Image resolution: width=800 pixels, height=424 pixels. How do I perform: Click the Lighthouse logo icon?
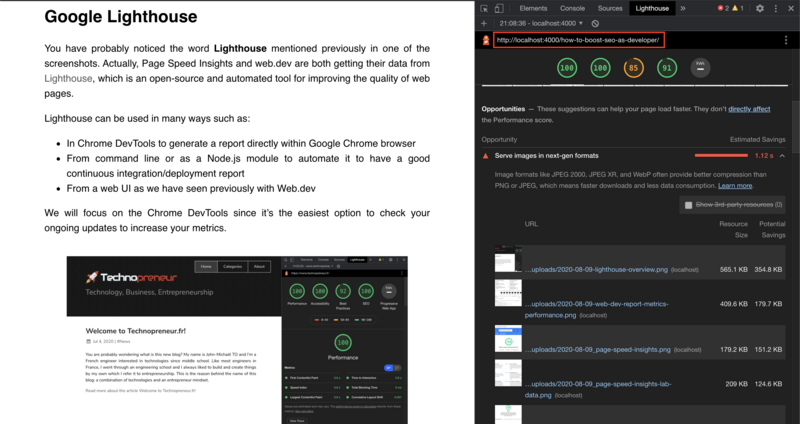486,40
